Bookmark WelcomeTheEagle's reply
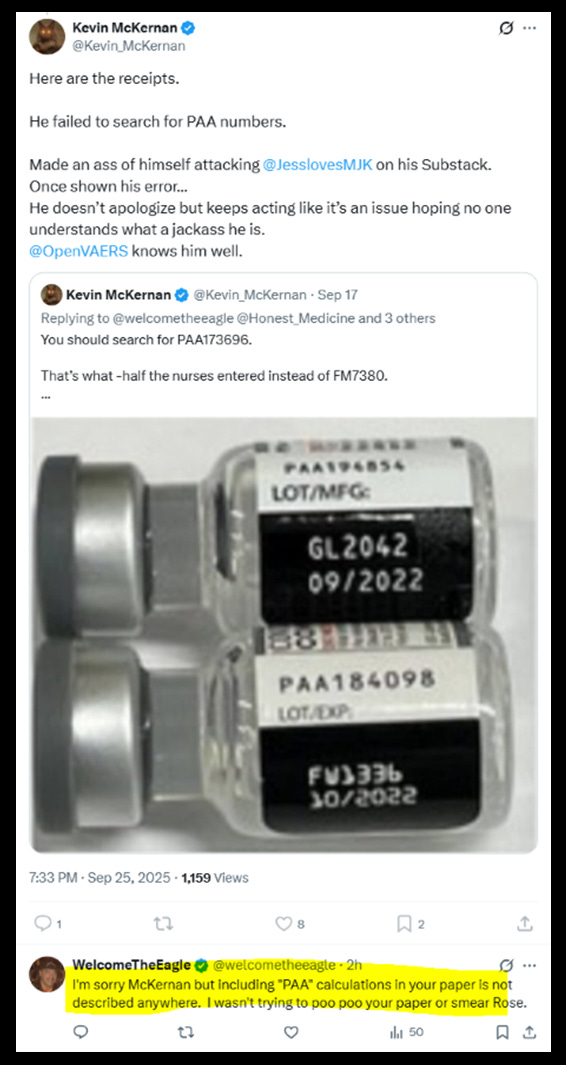 click(x=502, y=1032)
